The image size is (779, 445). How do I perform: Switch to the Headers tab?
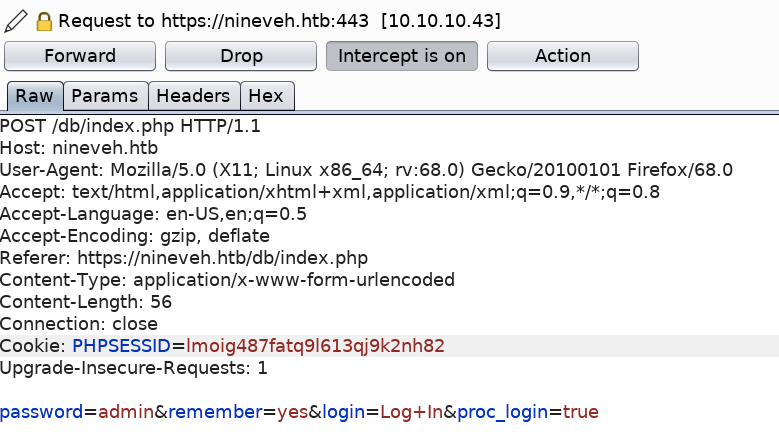[194, 97]
